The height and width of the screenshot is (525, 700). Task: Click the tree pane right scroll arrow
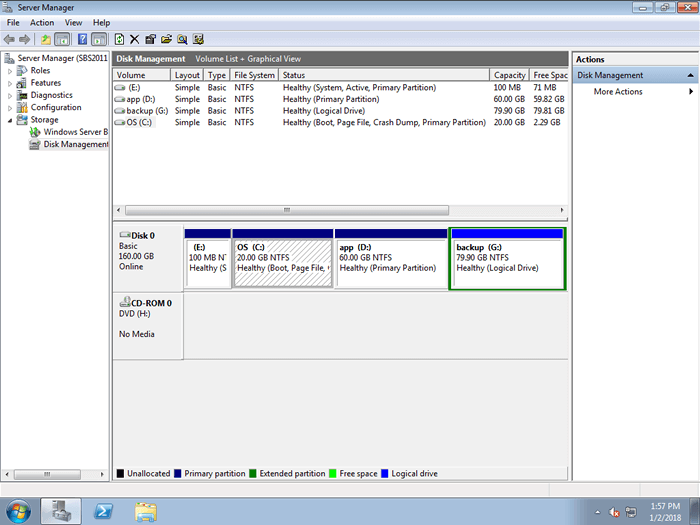click(x=102, y=474)
